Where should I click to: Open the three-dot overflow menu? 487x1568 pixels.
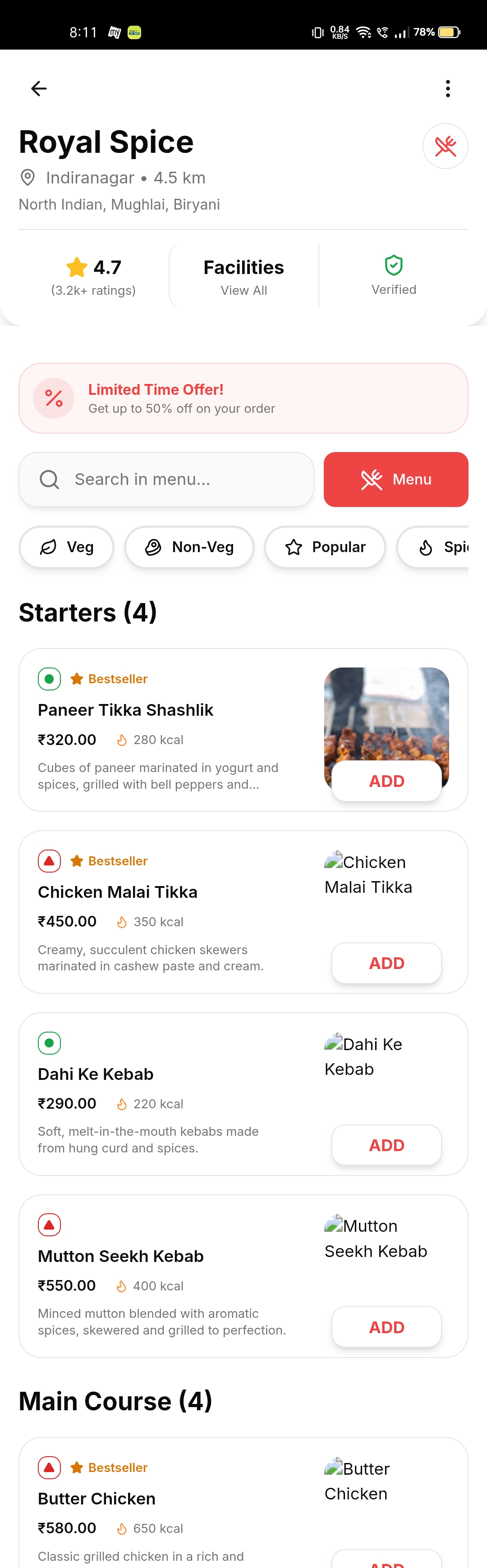click(447, 89)
